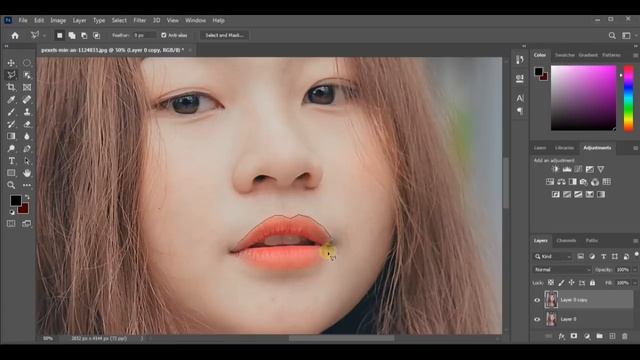Open the lasso tool preset picker arrow

click(x=44, y=36)
